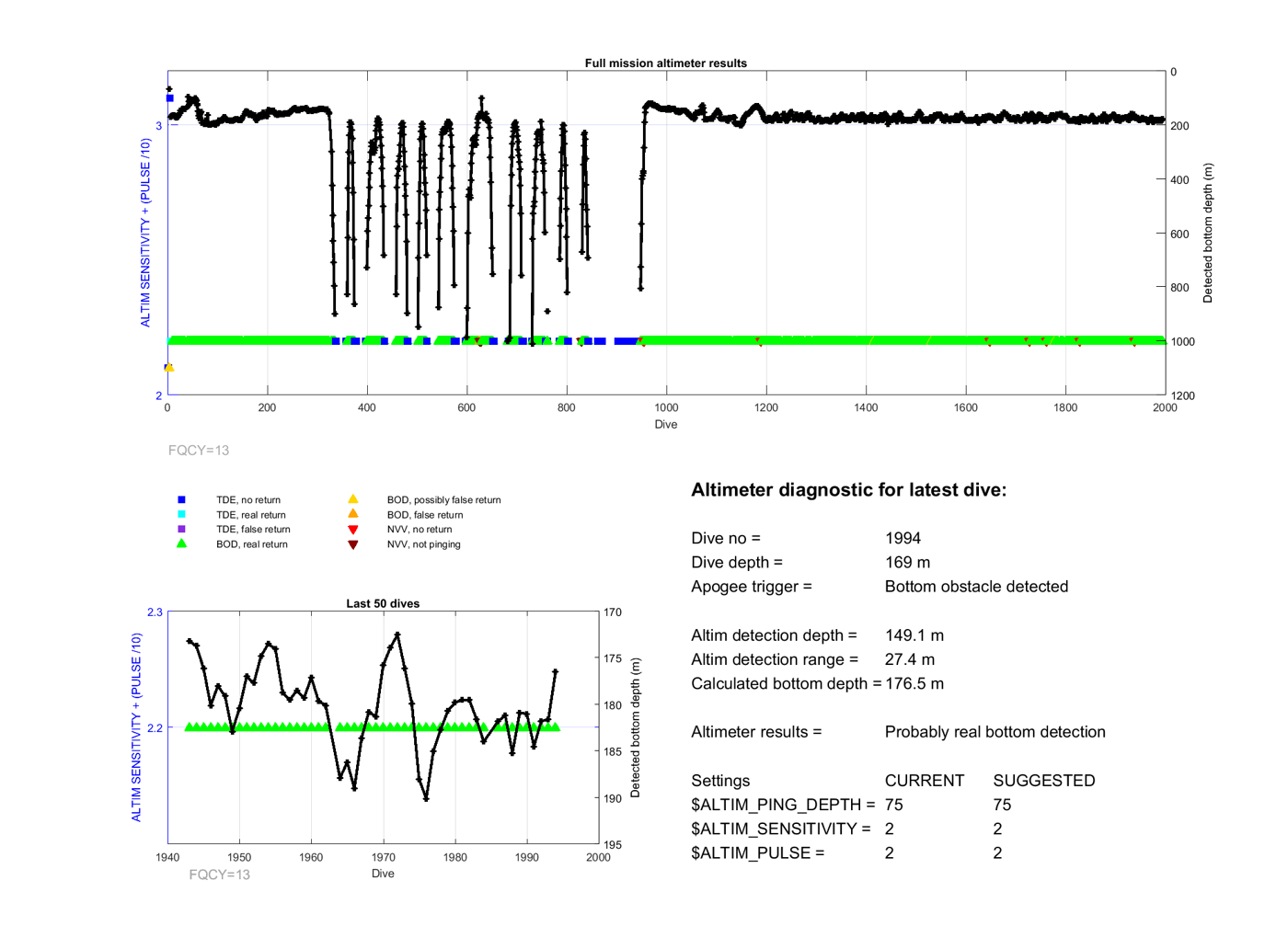
Task: Click the 'FQCY=13' label under the bottom plot
Action: click(x=219, y=875)
